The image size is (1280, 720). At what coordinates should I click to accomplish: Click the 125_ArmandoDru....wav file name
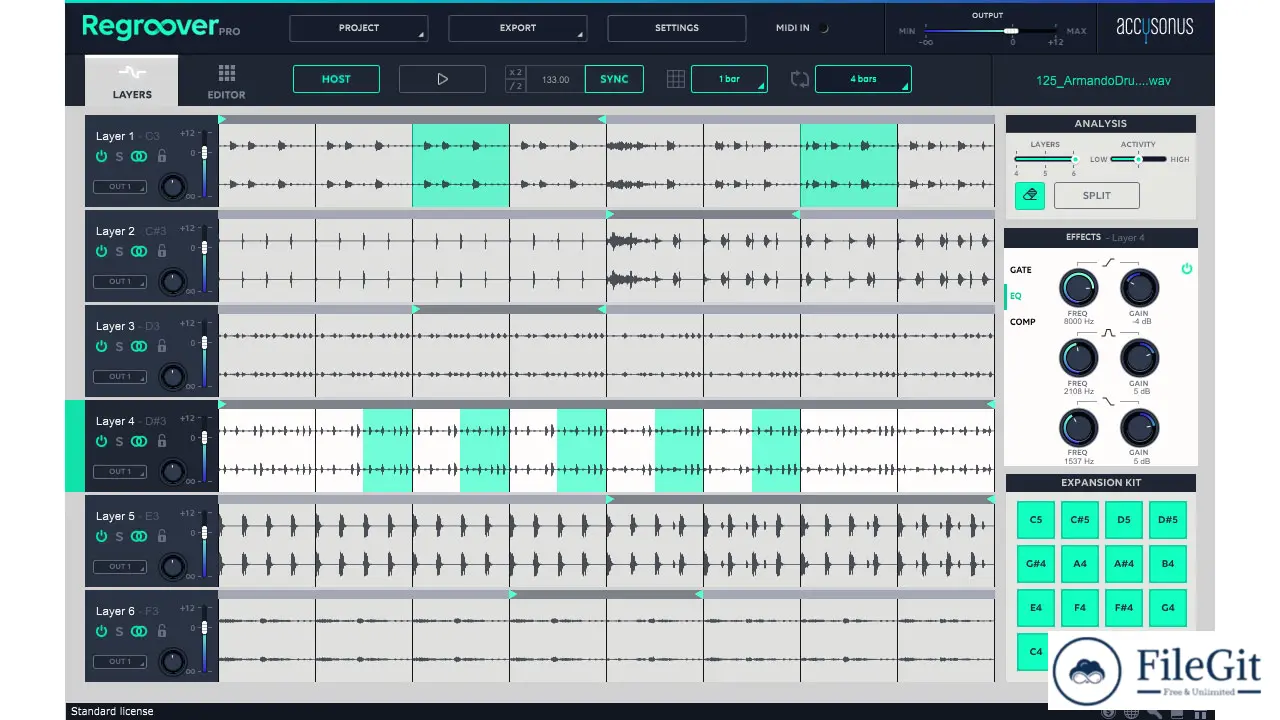coord(1103,80)
